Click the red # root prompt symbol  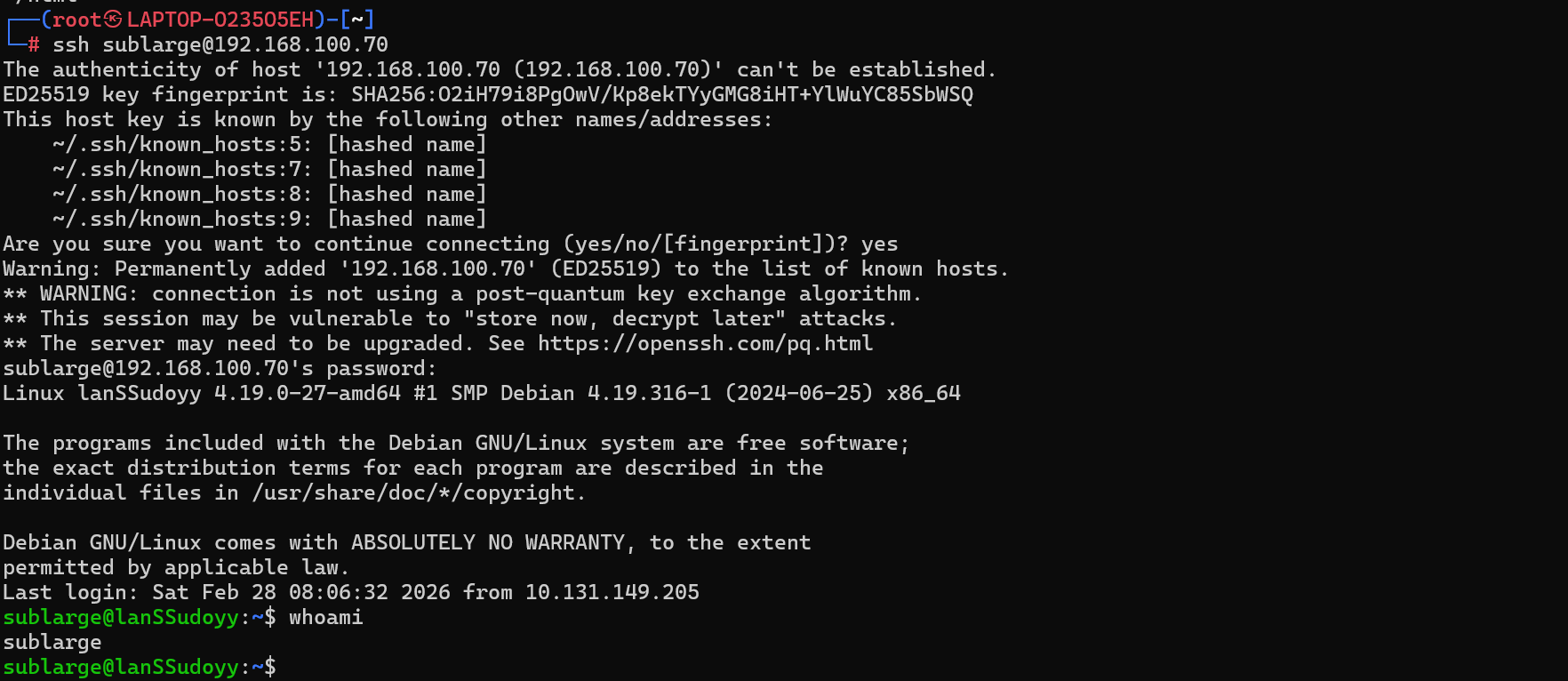point(33,44)
